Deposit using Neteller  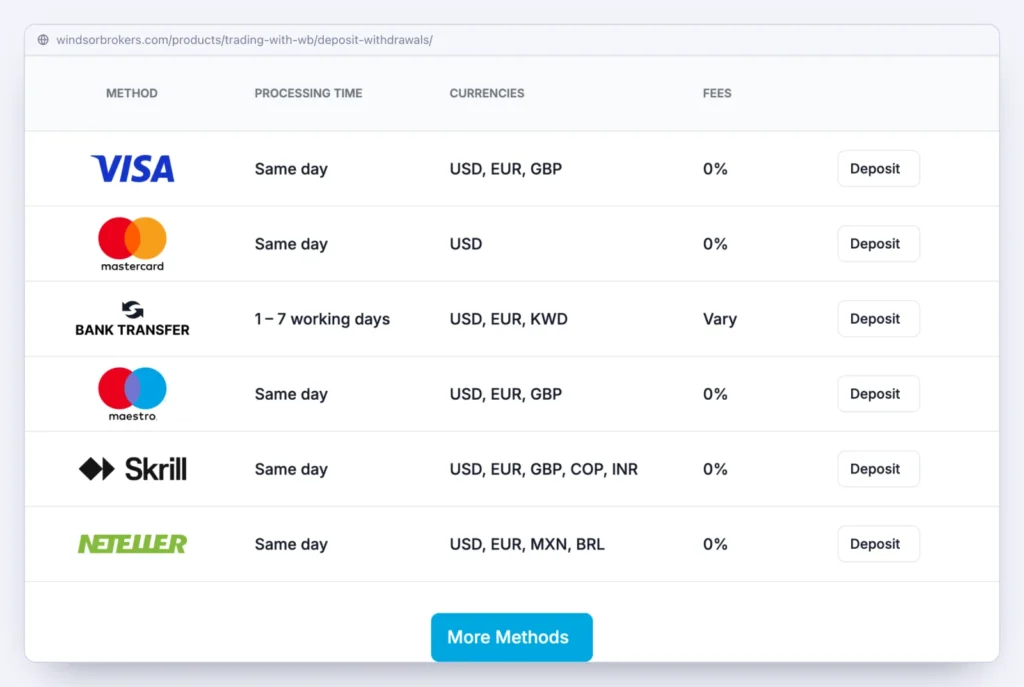[878, 544]
